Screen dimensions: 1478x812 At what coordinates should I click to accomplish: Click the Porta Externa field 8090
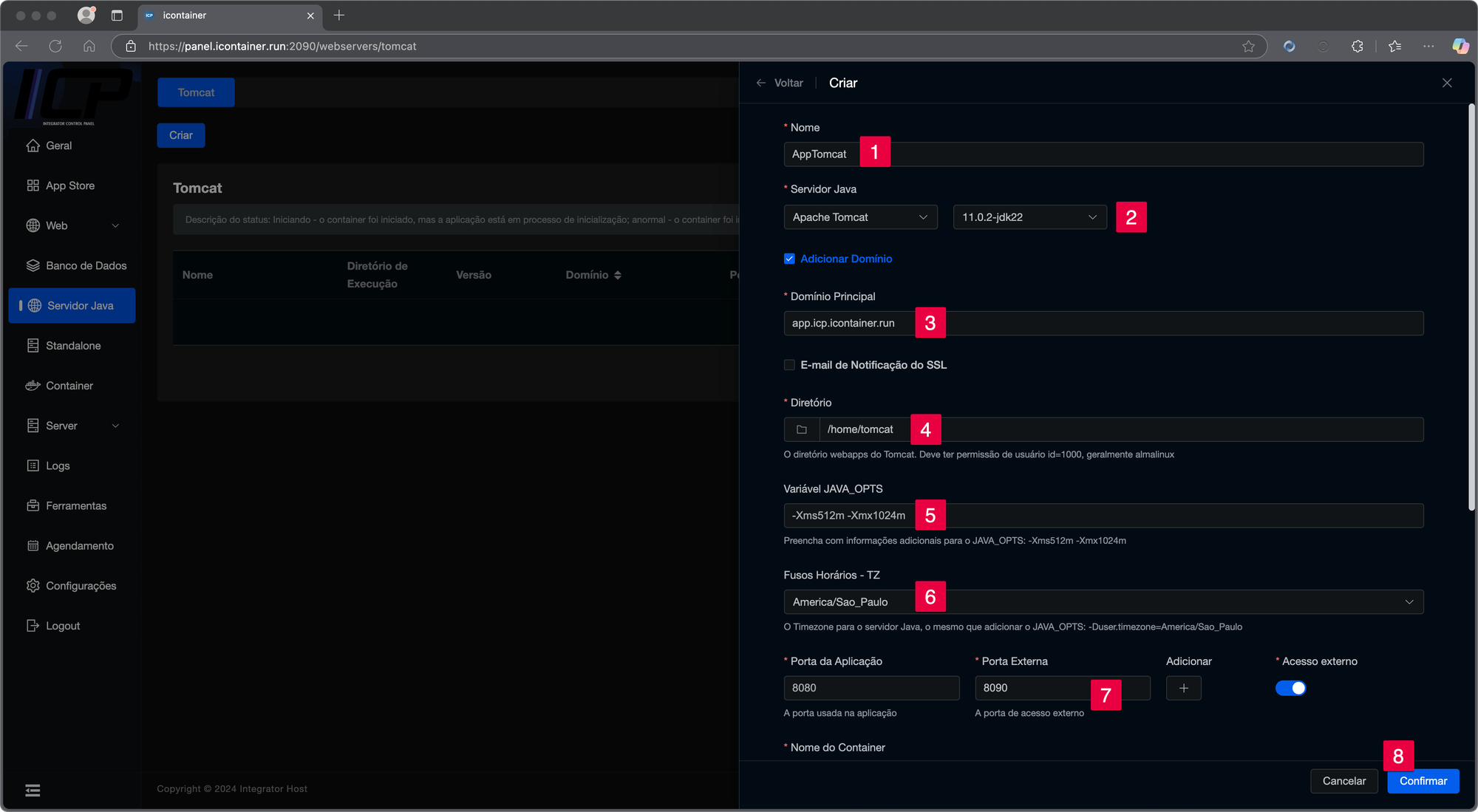(1063, 688)
